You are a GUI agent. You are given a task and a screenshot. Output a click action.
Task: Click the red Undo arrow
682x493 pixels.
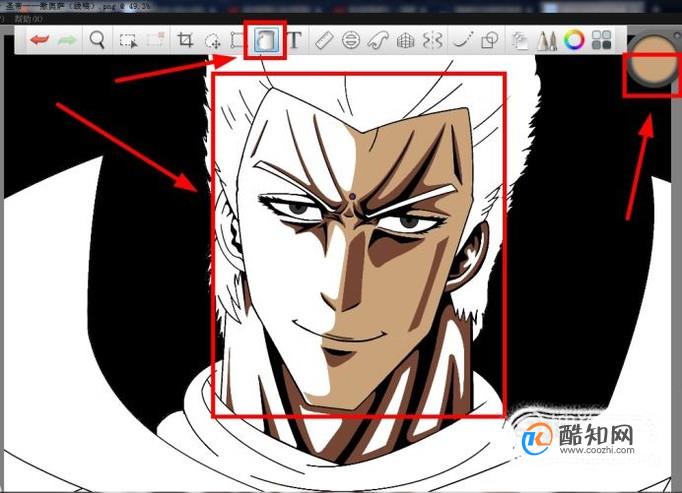(39, 40)
